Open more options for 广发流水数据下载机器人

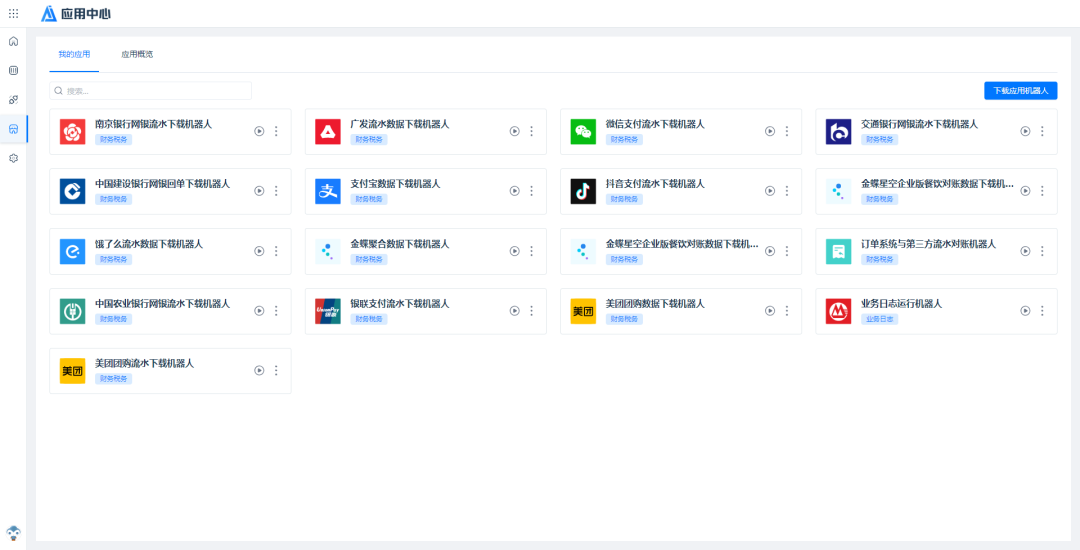pos(531,131)
